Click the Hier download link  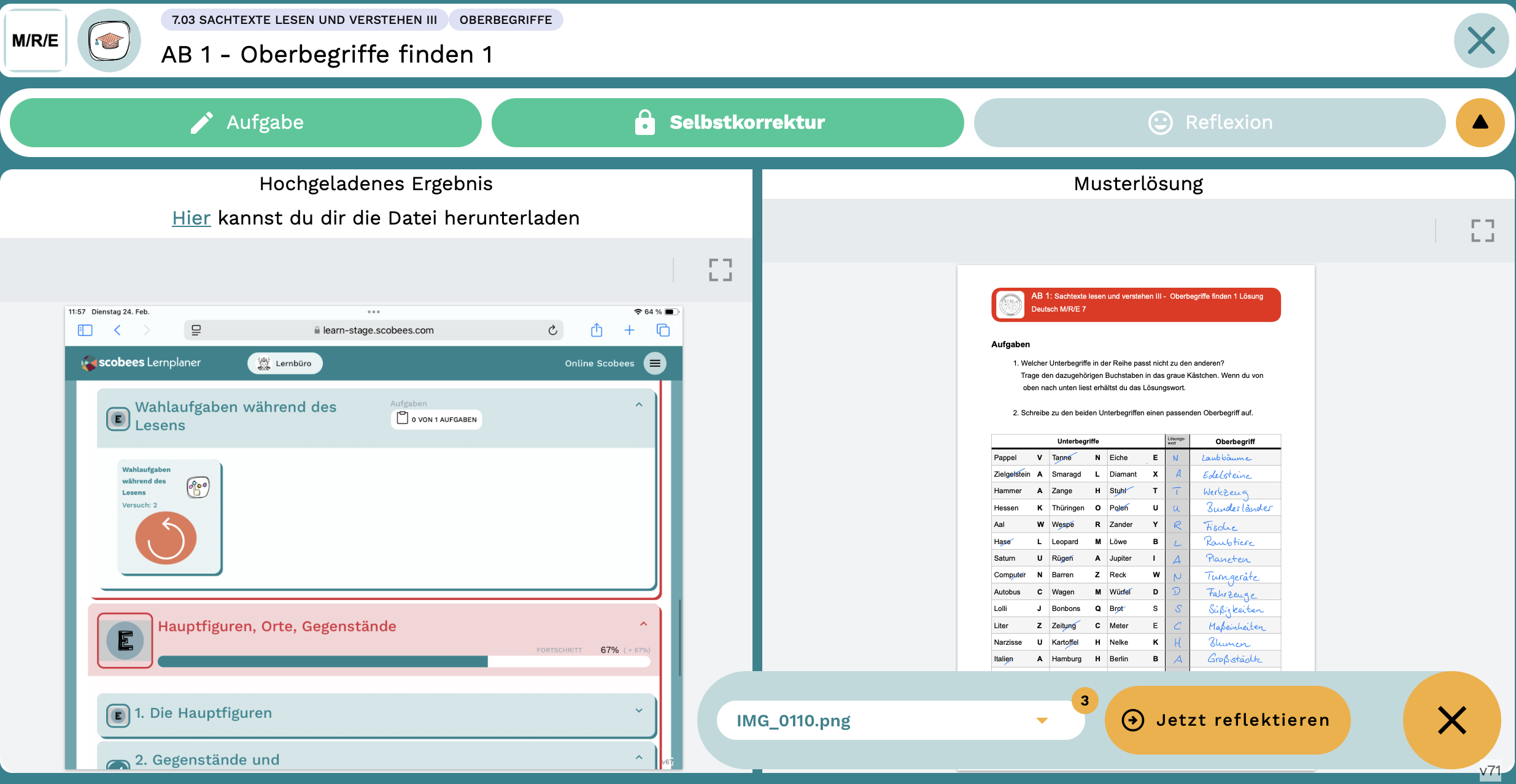click(191, 218)
